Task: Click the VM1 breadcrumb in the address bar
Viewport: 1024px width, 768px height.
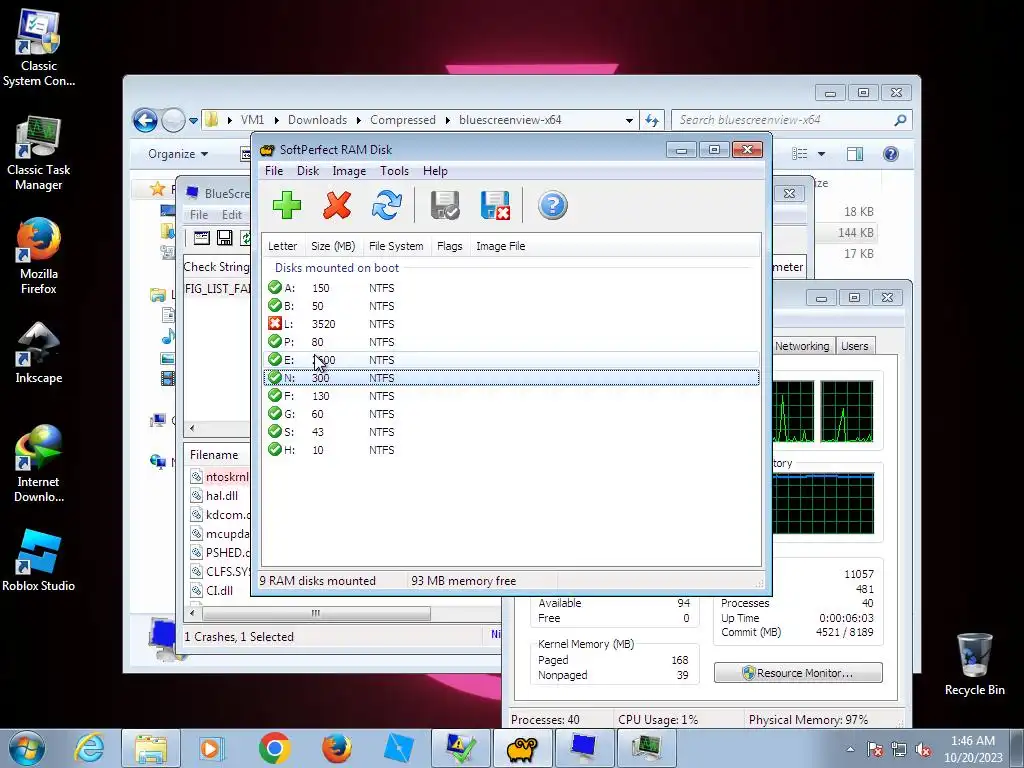Action: [x=252, y=120]
